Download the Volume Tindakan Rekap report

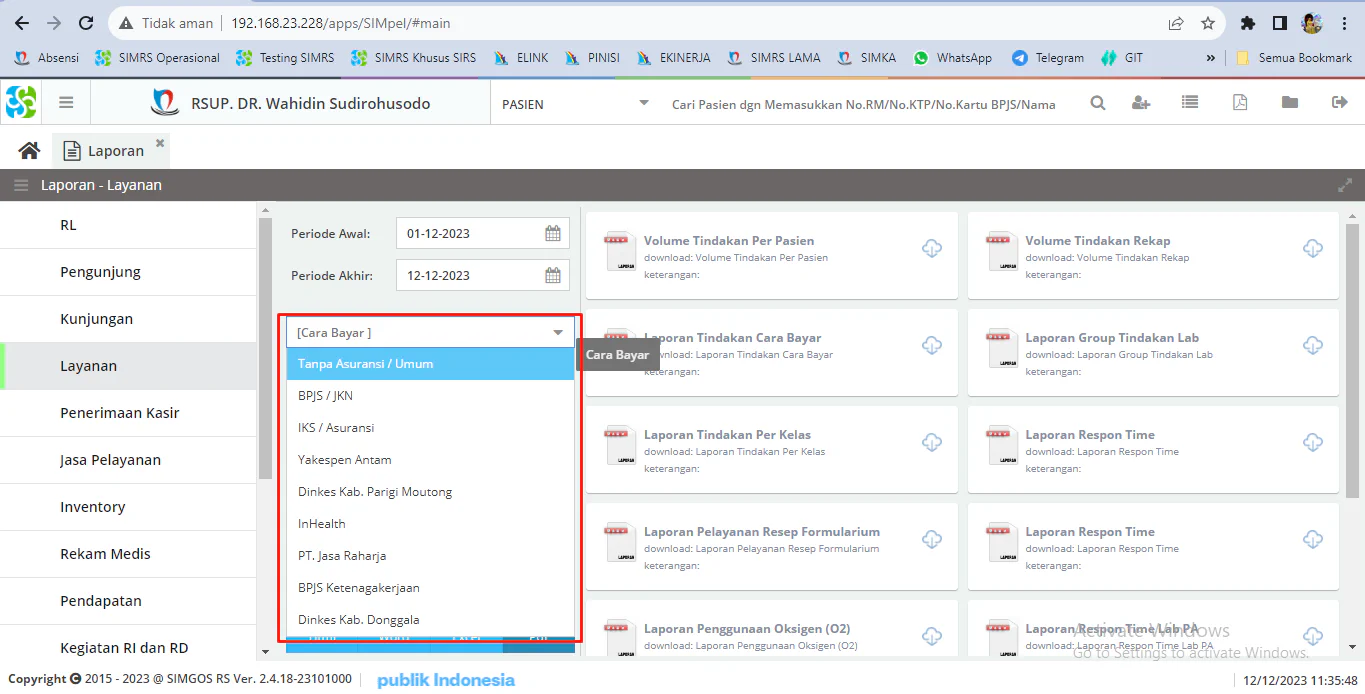(x=1313, y=248)
